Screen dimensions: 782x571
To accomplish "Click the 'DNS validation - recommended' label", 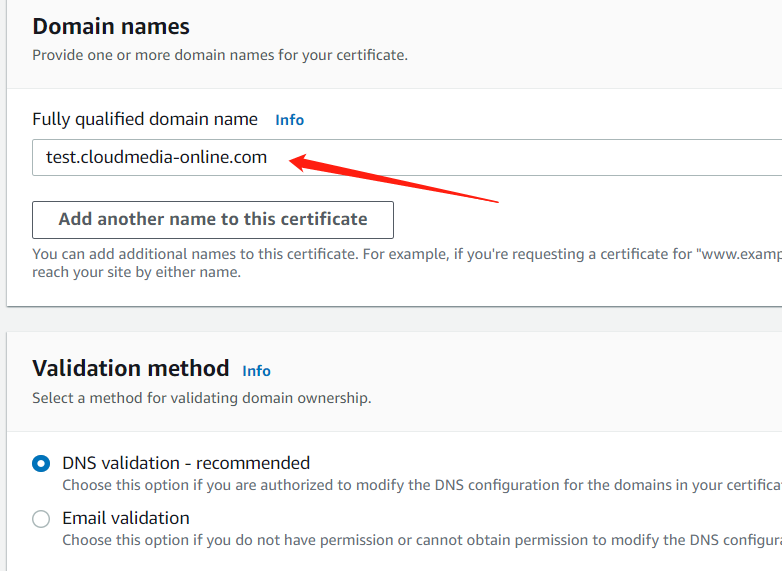I will point(186,463).
